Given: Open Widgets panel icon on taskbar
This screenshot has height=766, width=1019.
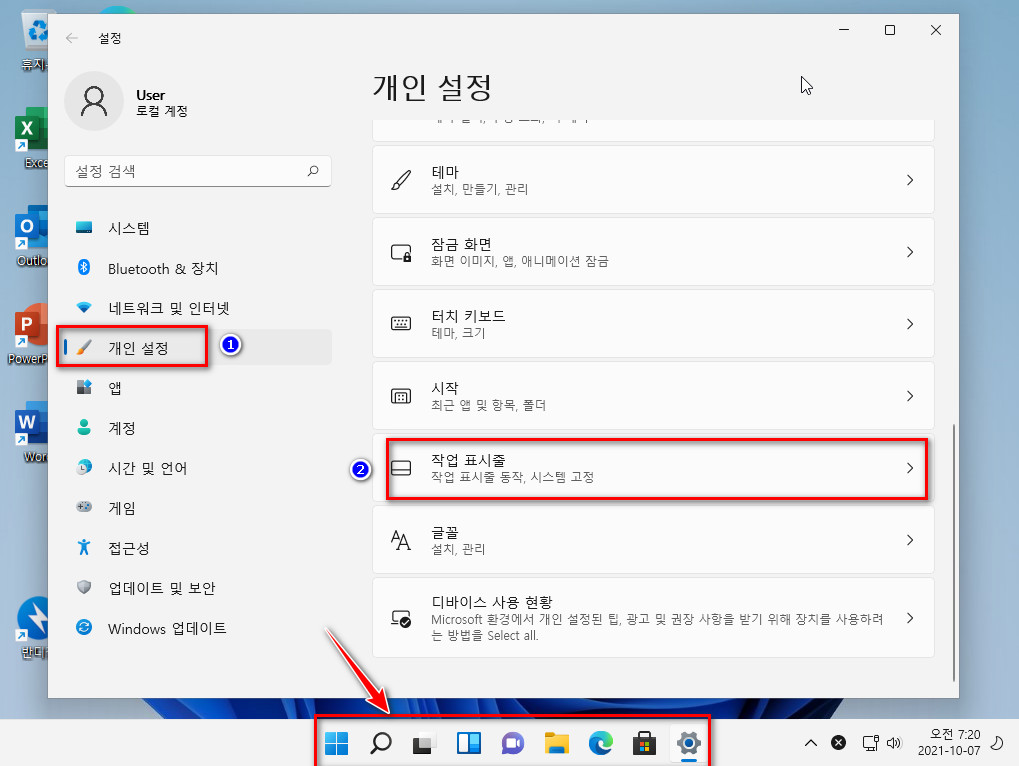Looking at the screenshot, I should pos(469,743).
